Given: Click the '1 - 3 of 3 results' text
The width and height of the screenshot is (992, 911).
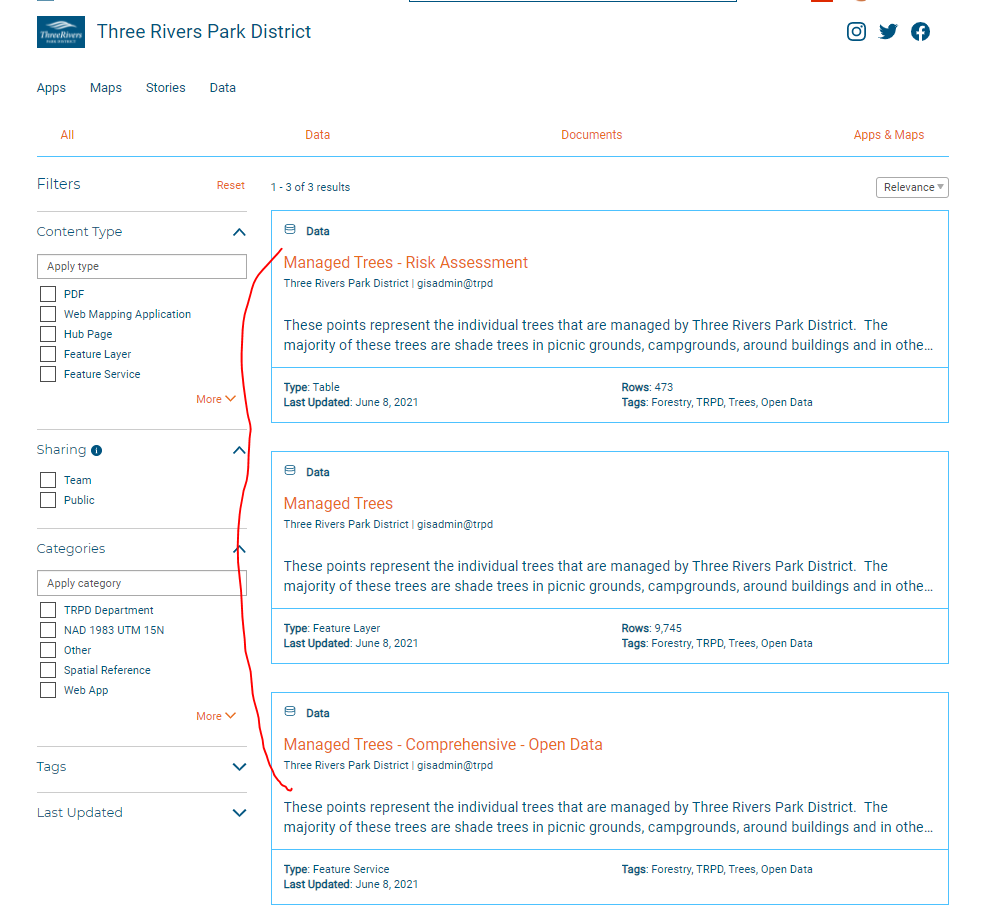Looking at the screenshot, I should pyautogui.click(x=310, y=187).
